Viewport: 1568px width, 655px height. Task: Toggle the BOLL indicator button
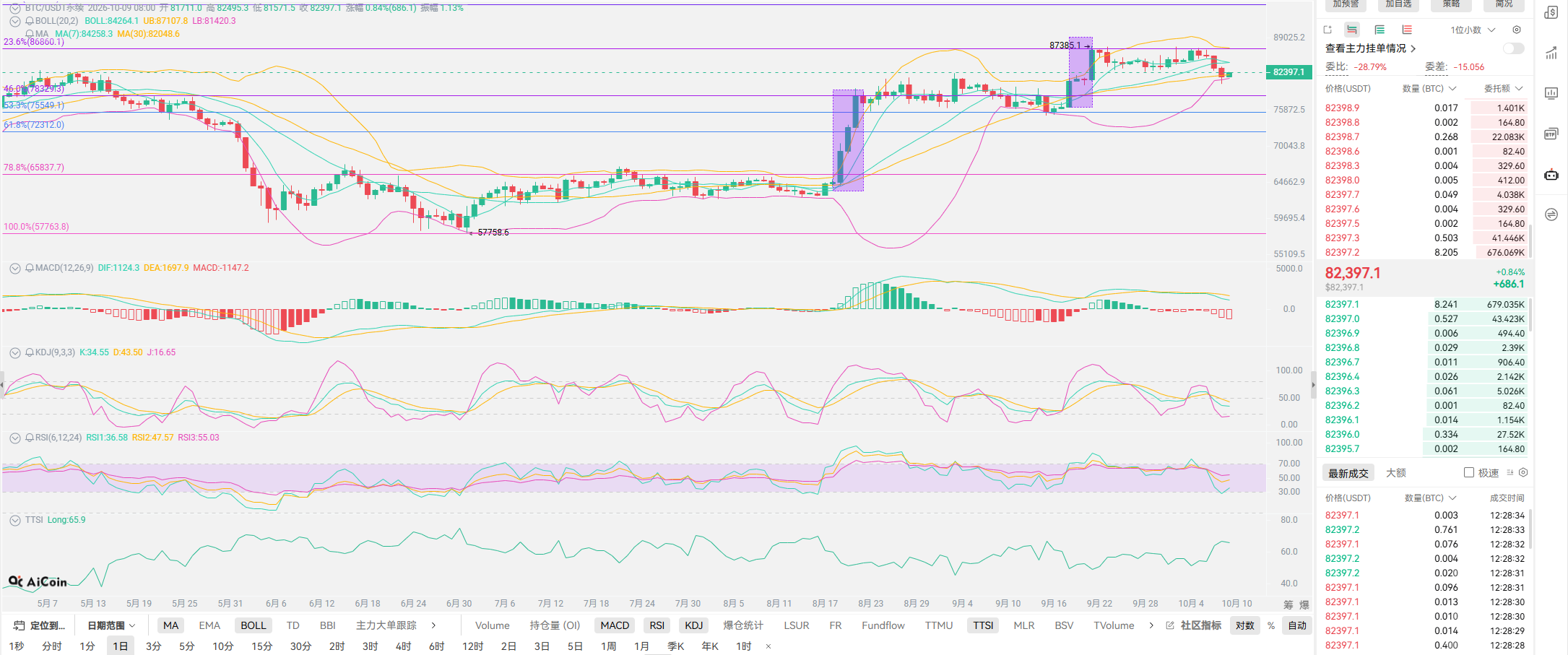pyautogui.click(x=253, y=625)
